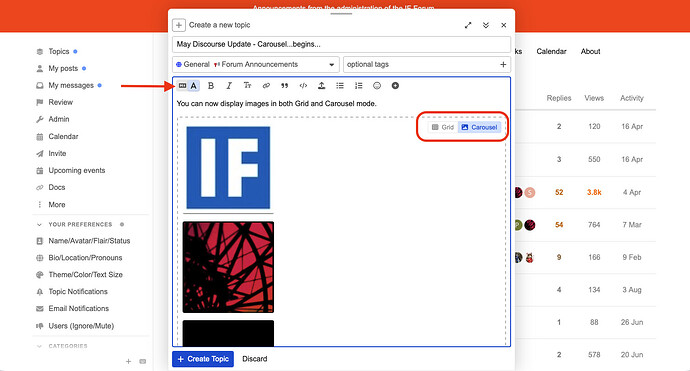Click keyboard icon at sidebar bottom
This screenshot has width=690, height=371.
[143, 361]
